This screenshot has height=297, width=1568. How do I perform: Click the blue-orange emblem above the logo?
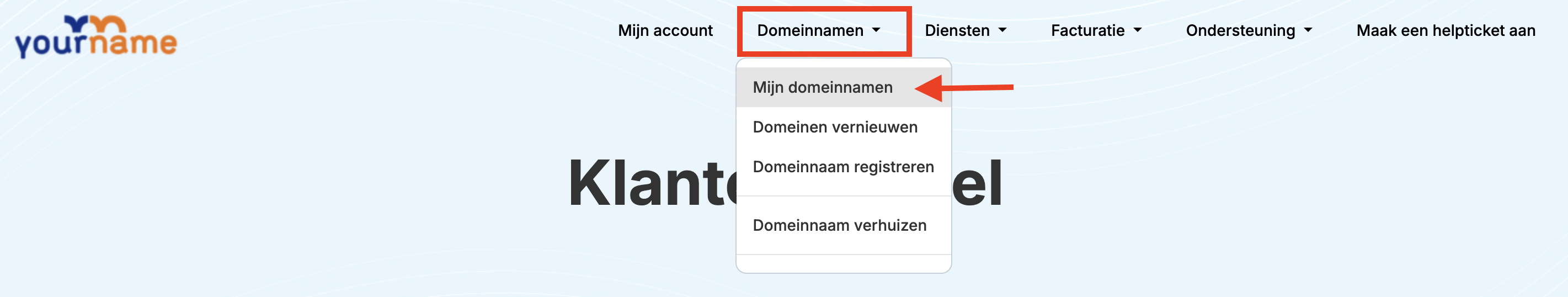[x=95, y=24]
